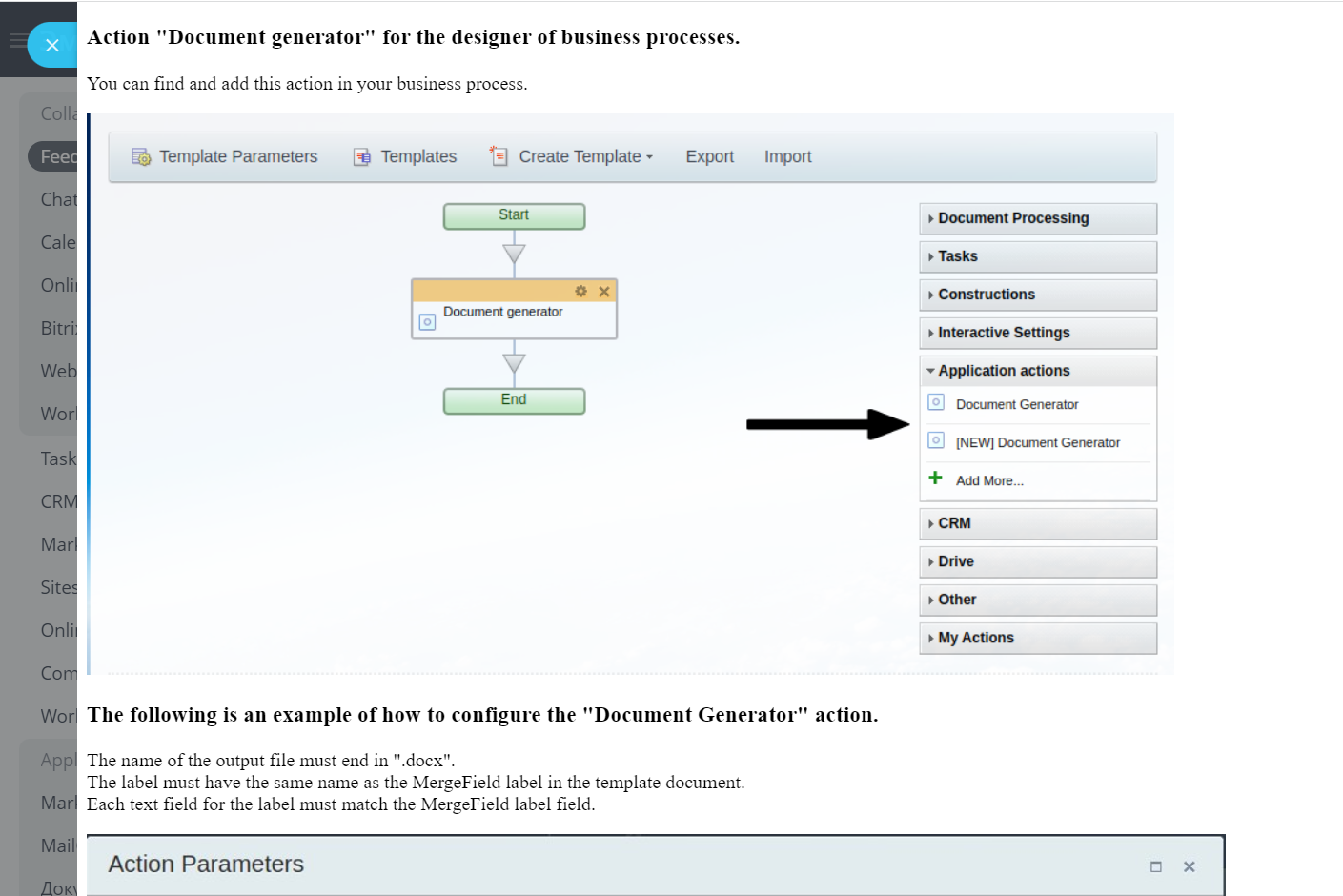This screenshot has height=896, width=1343.
Task: Click Import in the toolbar
Action: pos(787,157)
